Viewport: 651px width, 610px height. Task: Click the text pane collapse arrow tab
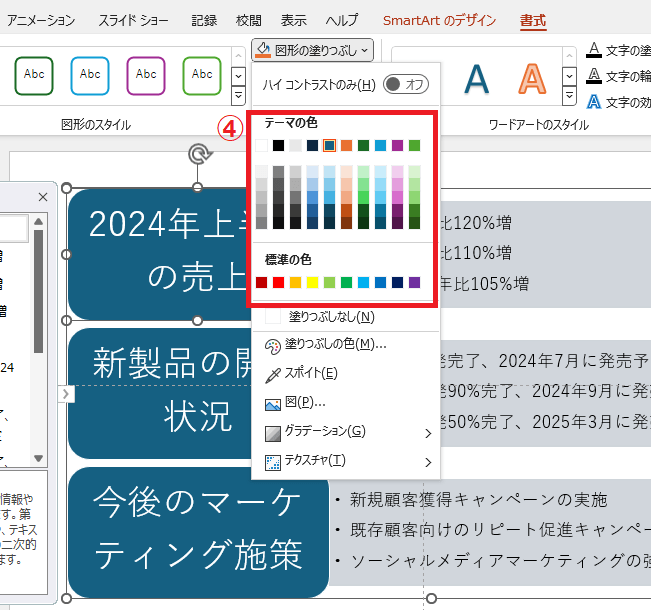[x=66, y=394]
